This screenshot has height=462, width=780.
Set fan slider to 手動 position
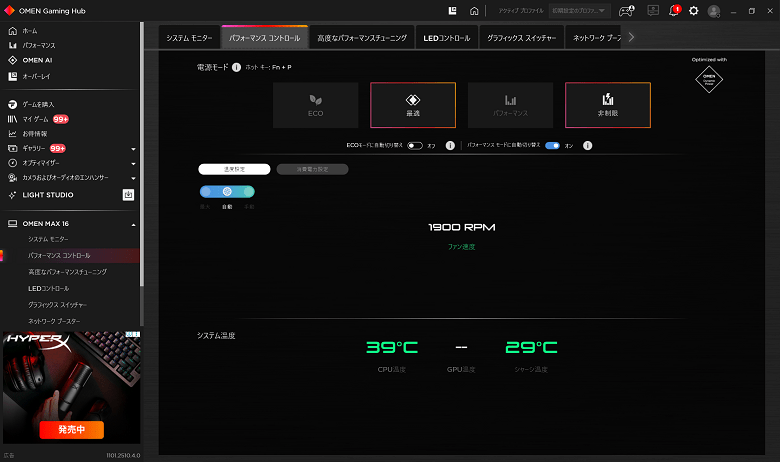pyautogui.click(x=249, y=191)
